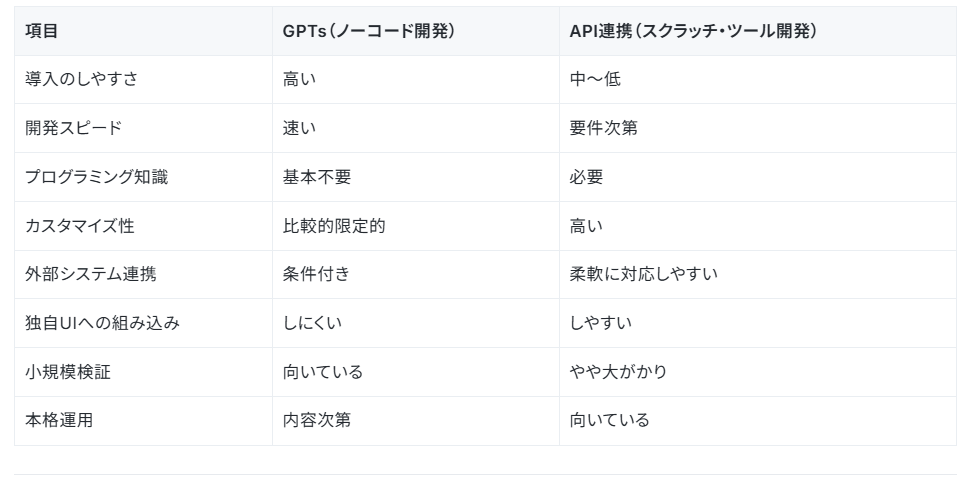Select the GPTs（ノーコード開発） header cell
Viewport: 968px width, 481px height.
tap(415, 31)
